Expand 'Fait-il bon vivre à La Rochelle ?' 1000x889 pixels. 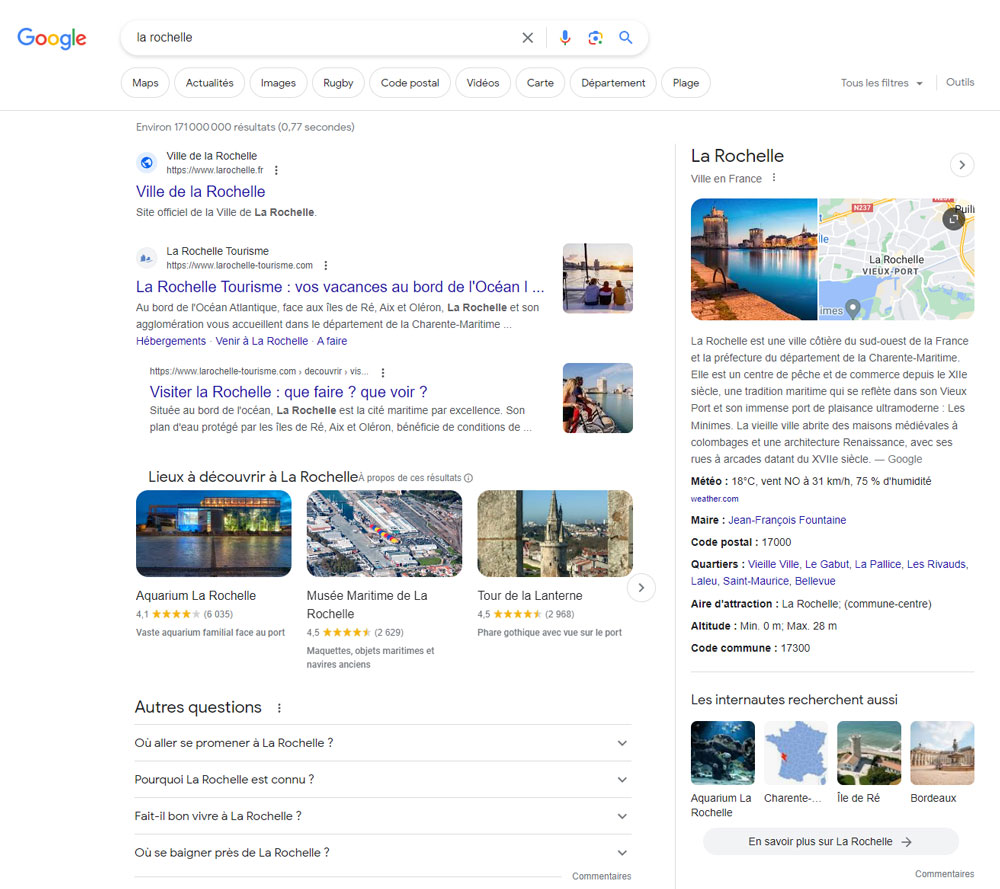click(383, 816)
